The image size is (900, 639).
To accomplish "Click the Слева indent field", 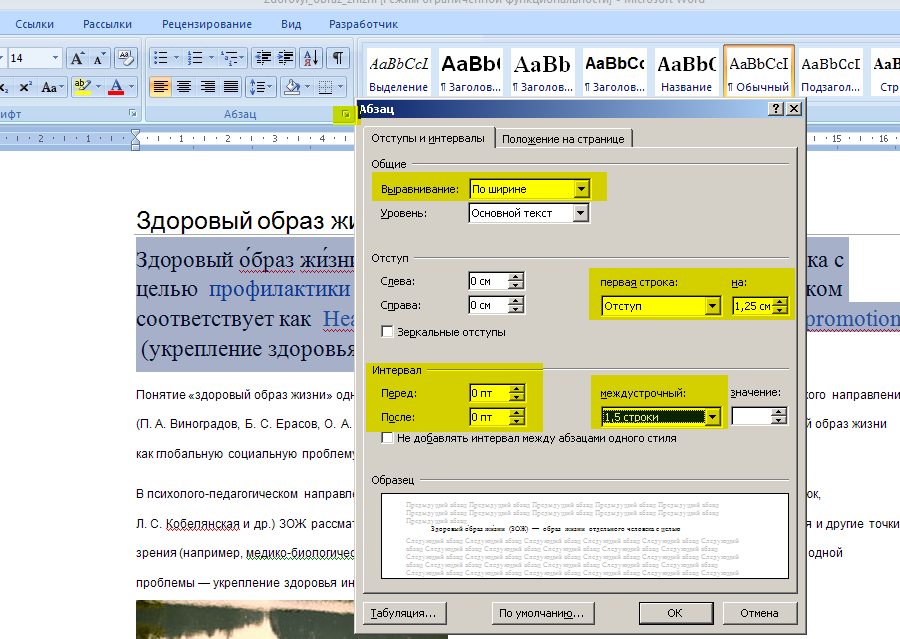I will (x=488, y=281).
